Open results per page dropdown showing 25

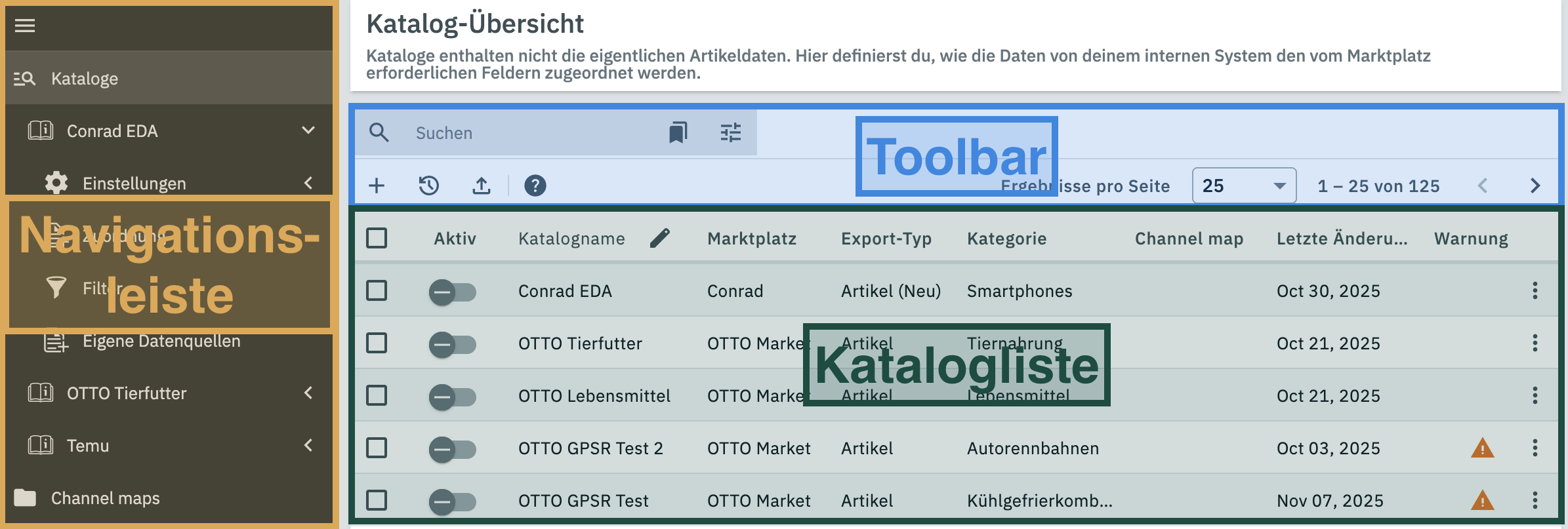tap(1244, 186)
